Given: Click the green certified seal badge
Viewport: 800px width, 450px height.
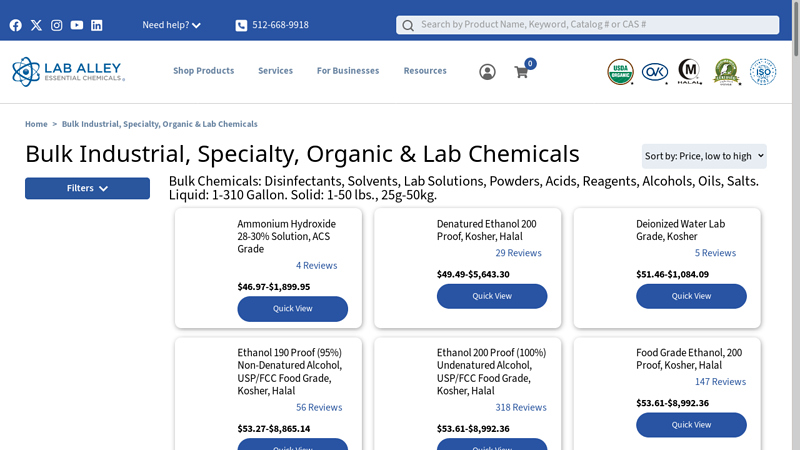Looking at the screenshot, I should [x=727, y=72].
